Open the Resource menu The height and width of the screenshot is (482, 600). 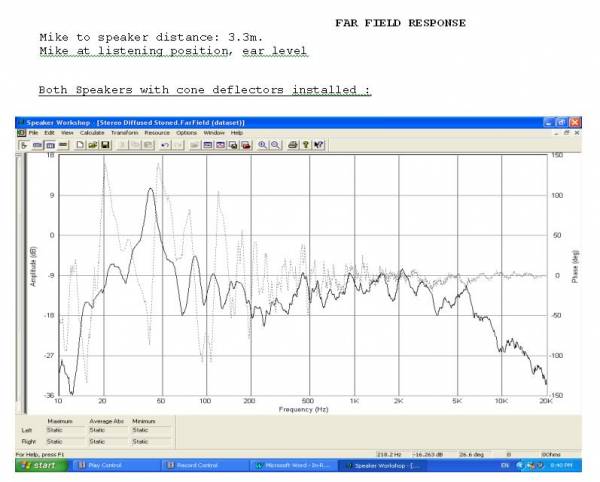click(x=157, y=133)
